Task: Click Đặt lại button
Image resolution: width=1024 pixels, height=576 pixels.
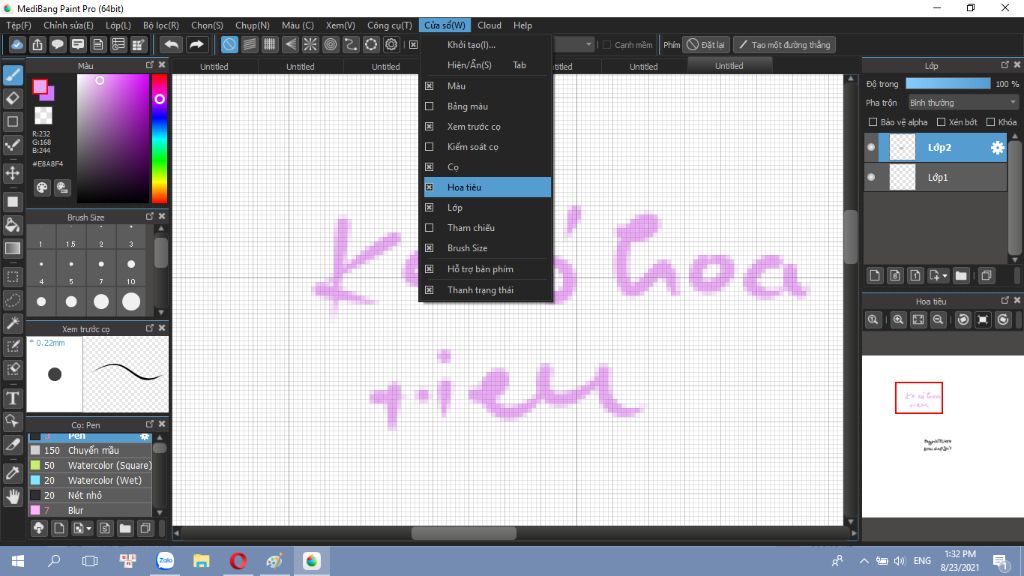Action: pos(705,44)
